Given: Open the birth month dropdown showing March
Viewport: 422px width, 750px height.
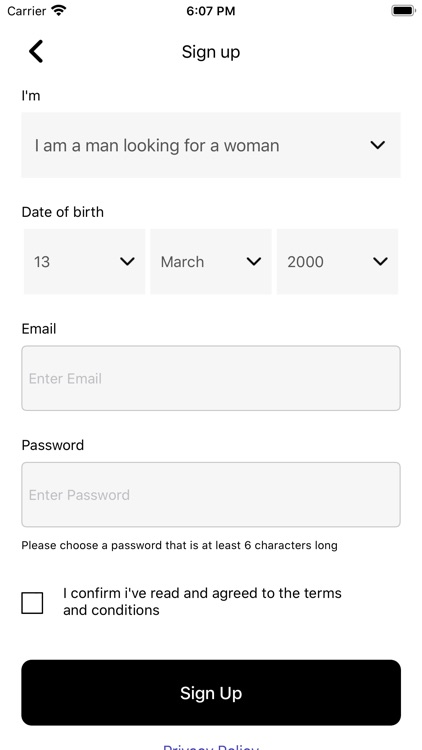Looking at the screenshot, I should coord(211,261).
